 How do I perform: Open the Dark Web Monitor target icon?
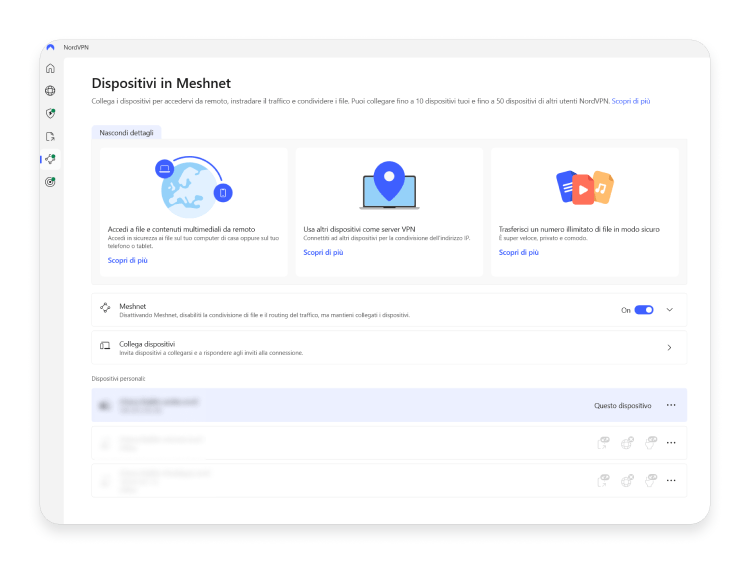(50, 182)
